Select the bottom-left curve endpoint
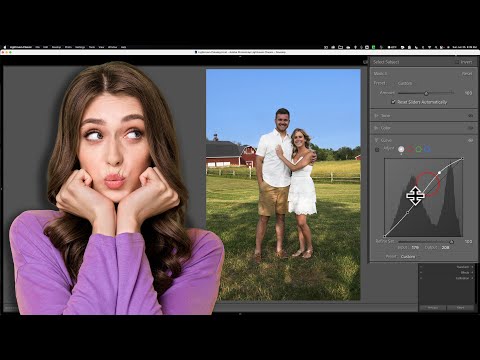Image resolution: width=480 pixels, height=360 pixels. [384, 236]
